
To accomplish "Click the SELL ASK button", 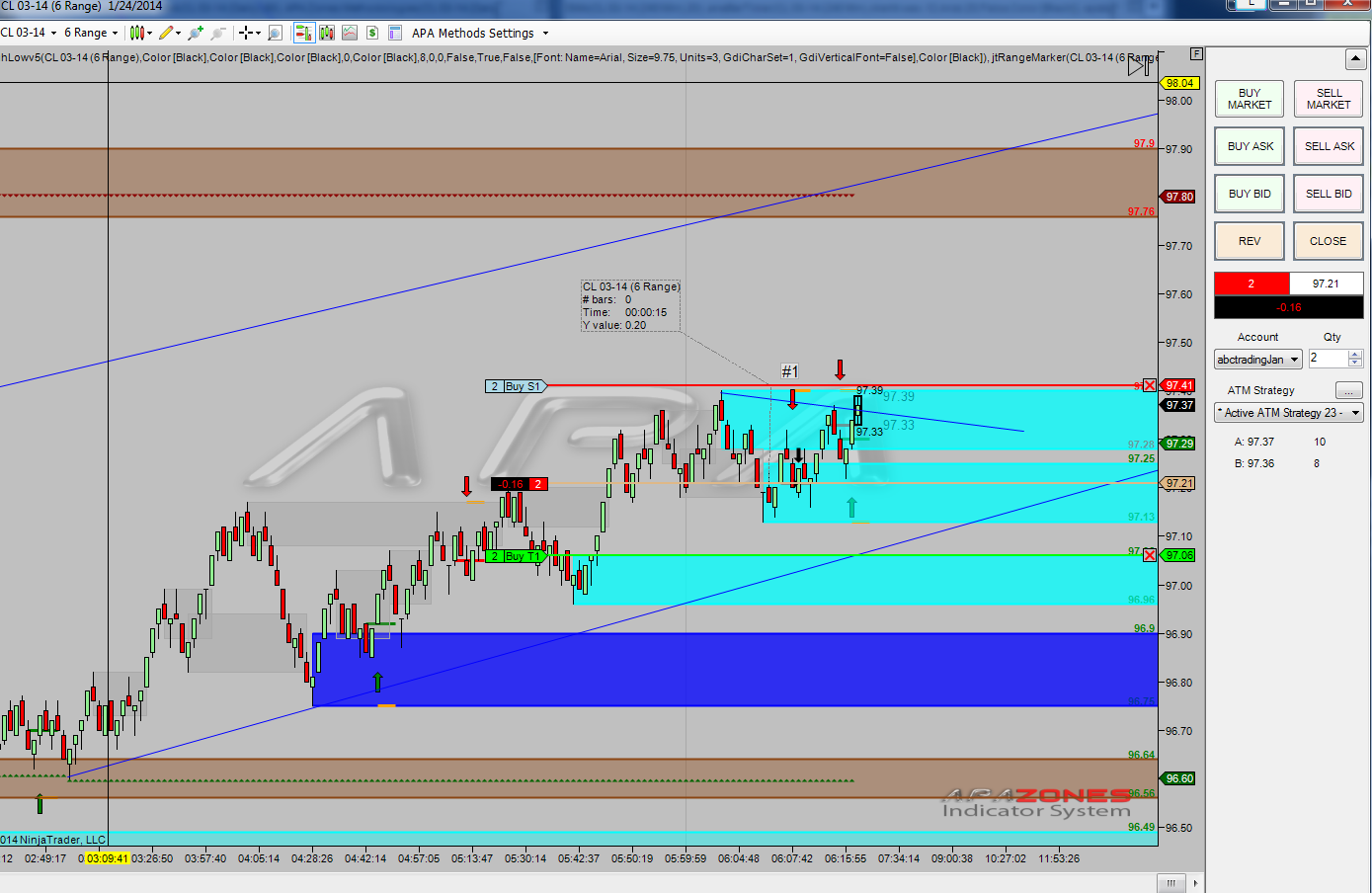I will 1329,146.
